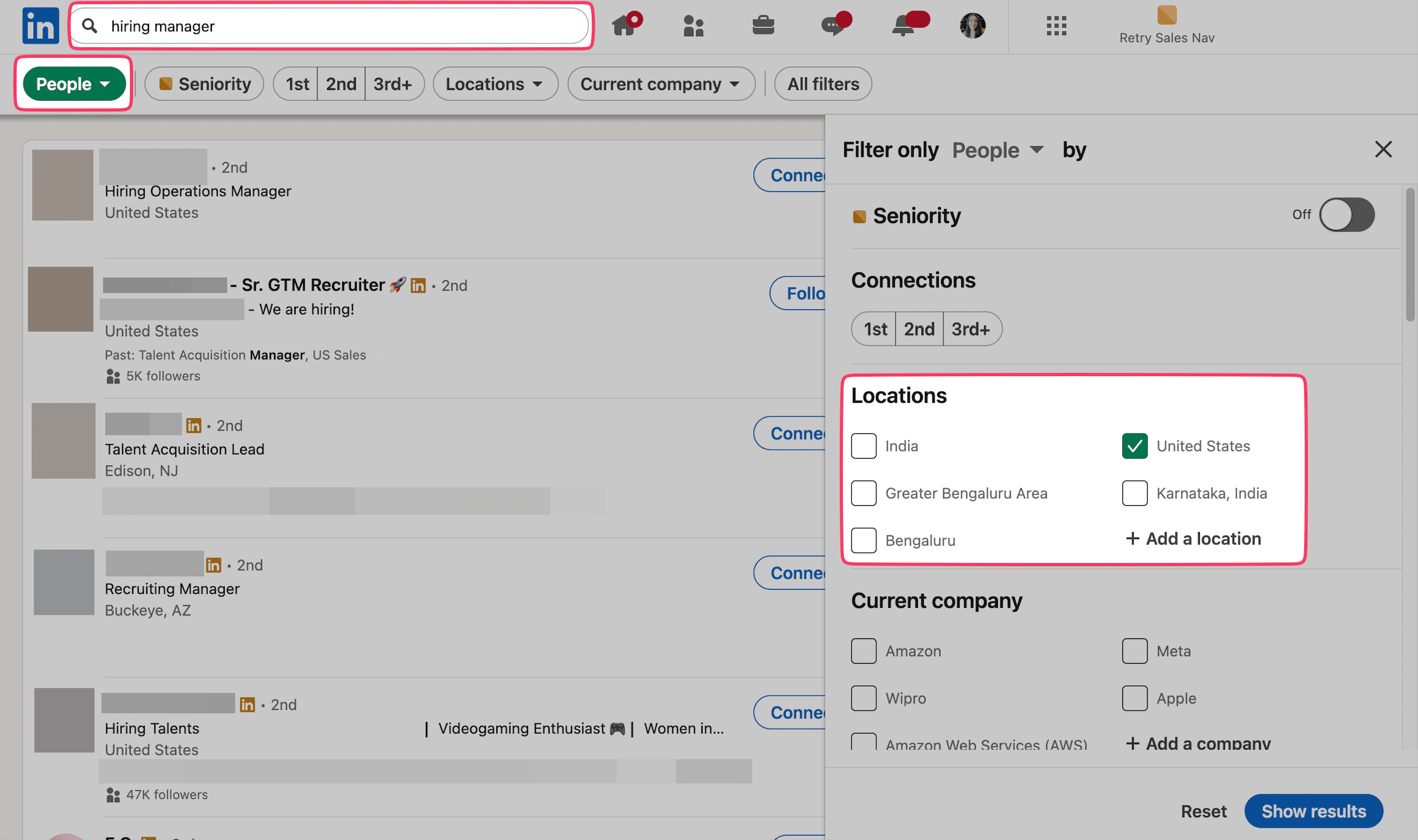Image resolution: width=1418 pixels, height=840 pixels.
Task: Open My Network people icon
Action: click(x=693, y=26)
